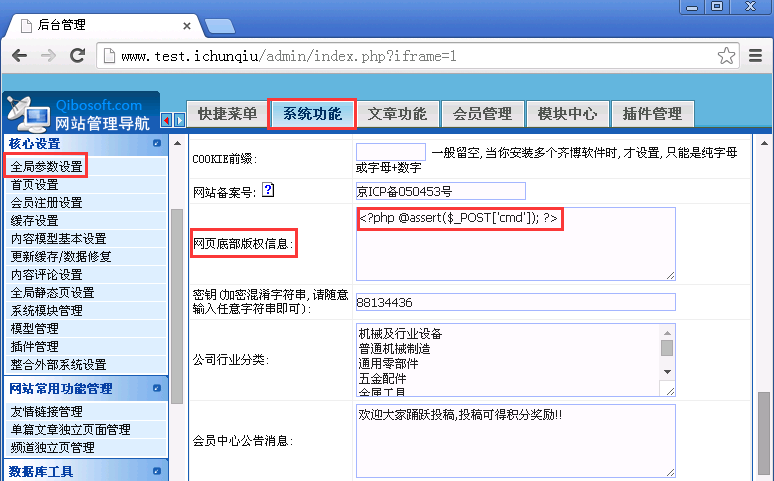This screenshot has width=774, height=481.
Task: Click the 密钥 input field
Action: point(516,302)
